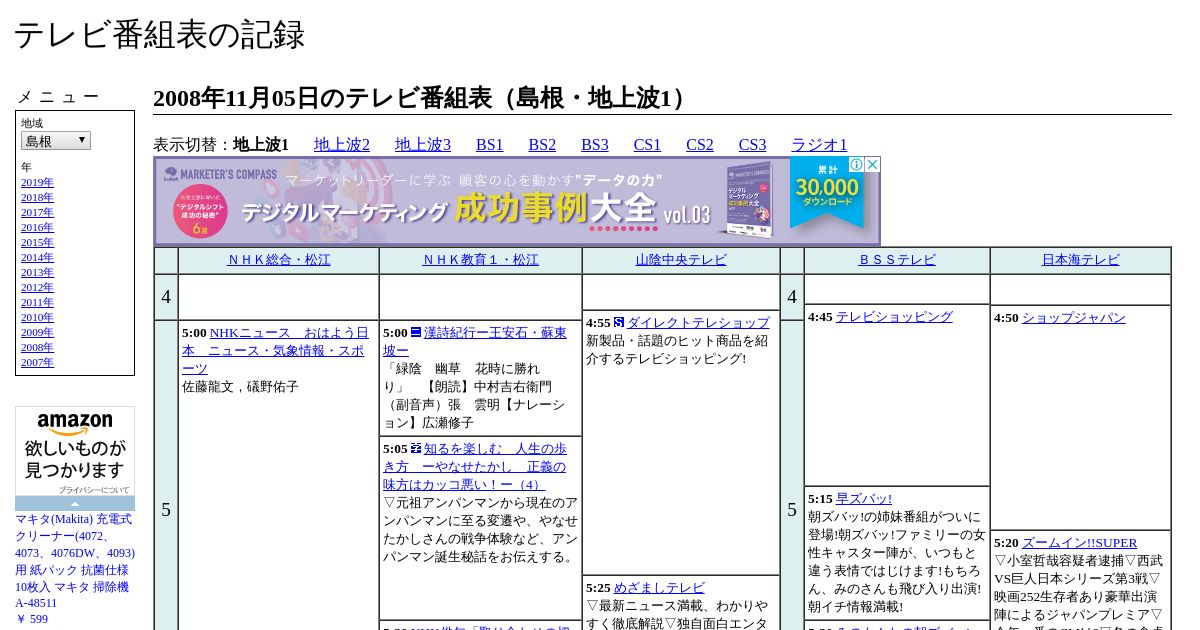1200x630 pixels.
Task: Open the 2012年 archive link
Action: click(x=37, y=287)
